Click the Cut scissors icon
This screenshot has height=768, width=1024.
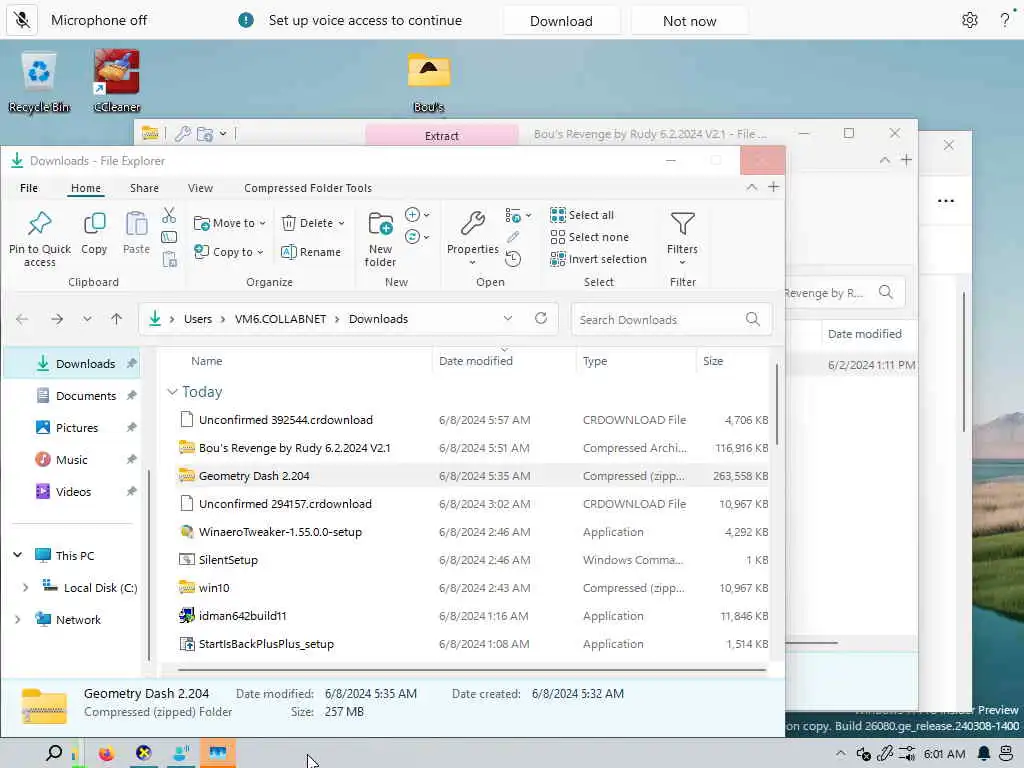(169, 215)
